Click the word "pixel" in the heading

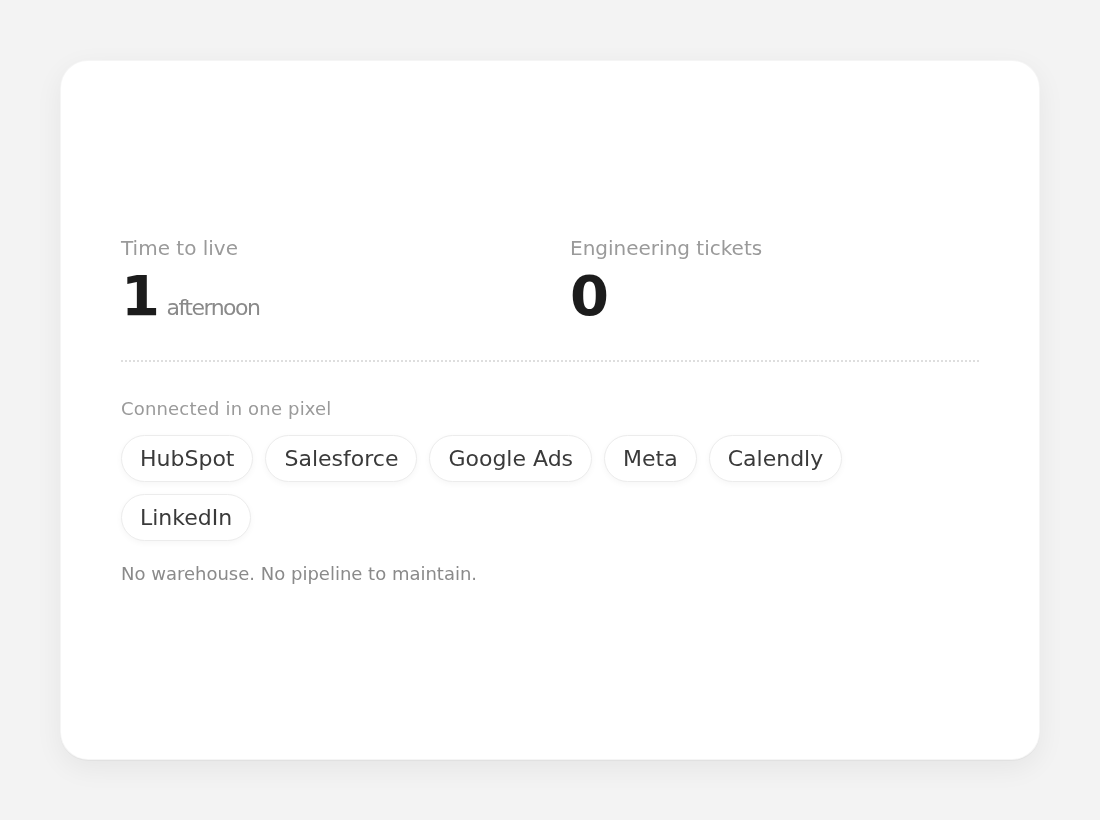(309, 409)
